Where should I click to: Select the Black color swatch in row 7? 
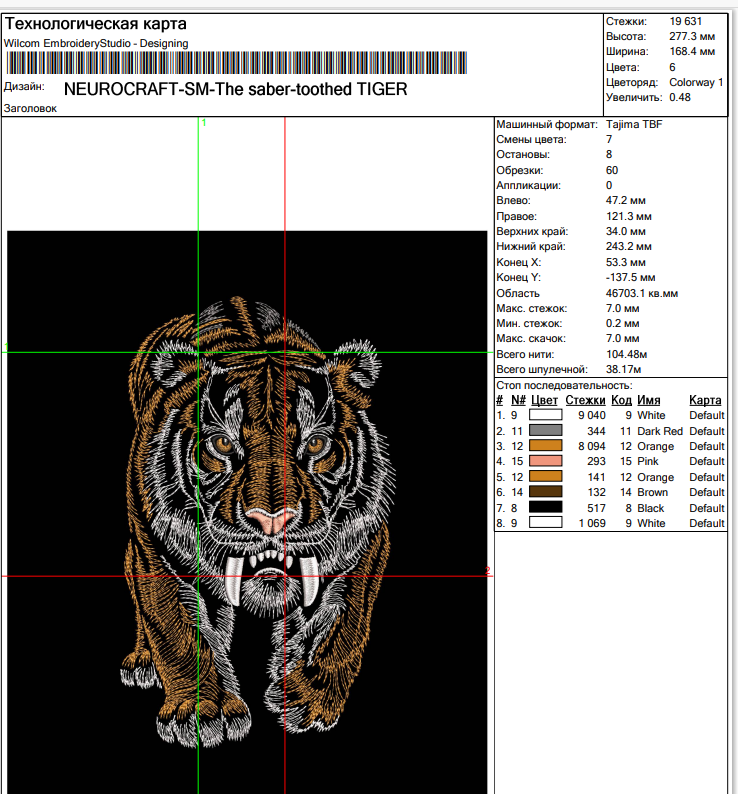(x=546, y=508)
